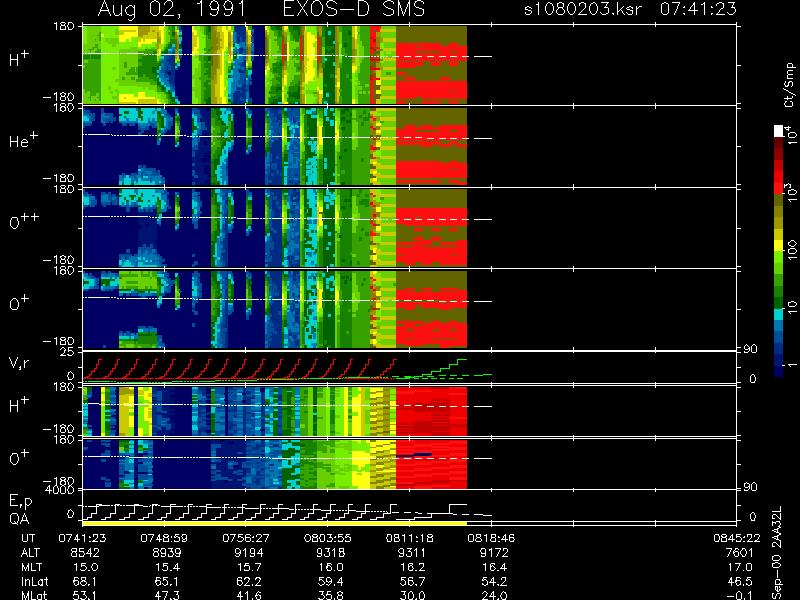Select MLT value "16.4"
Viewport: 800px width, 600px height.
[495, 567]
